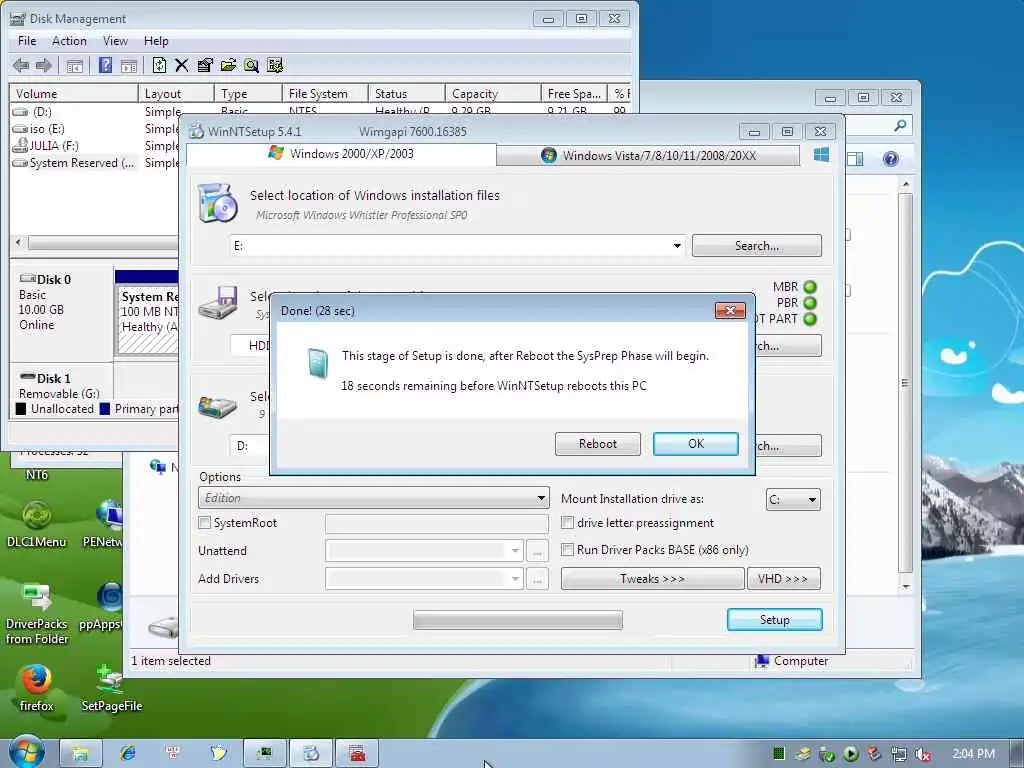The width and height of the screenshot is (1024, 768).
Task: Click the BOOT PART green status light
Action: (x=810, y=319)
